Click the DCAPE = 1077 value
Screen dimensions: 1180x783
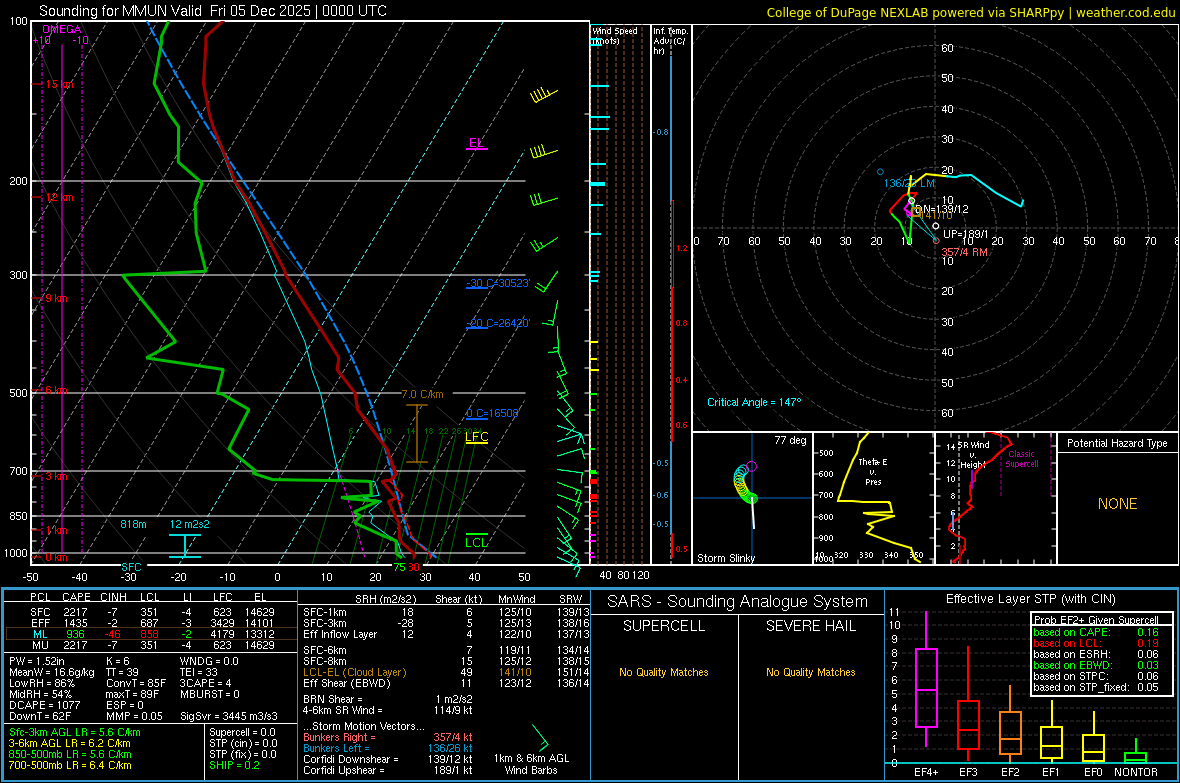[x=45, y=705]
